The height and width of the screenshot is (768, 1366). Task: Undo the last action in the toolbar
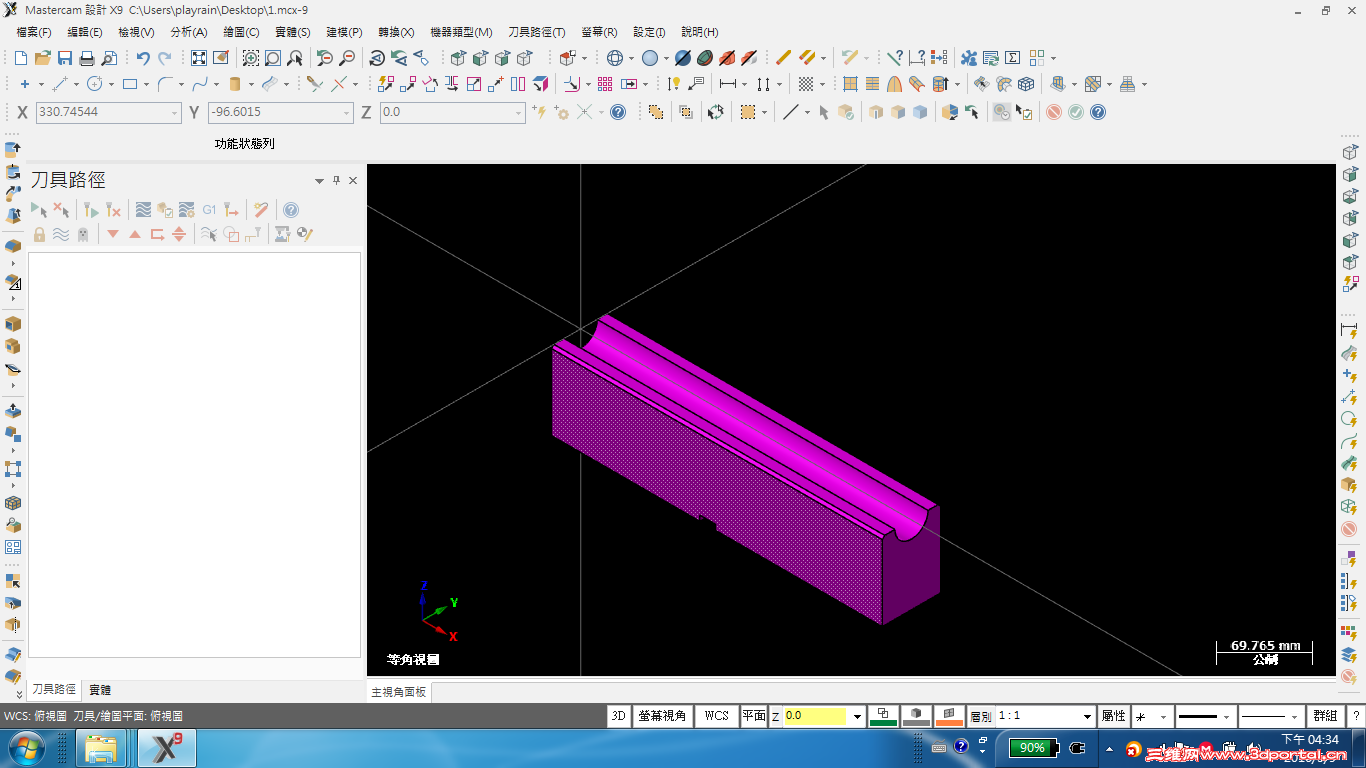pos(143,58)
